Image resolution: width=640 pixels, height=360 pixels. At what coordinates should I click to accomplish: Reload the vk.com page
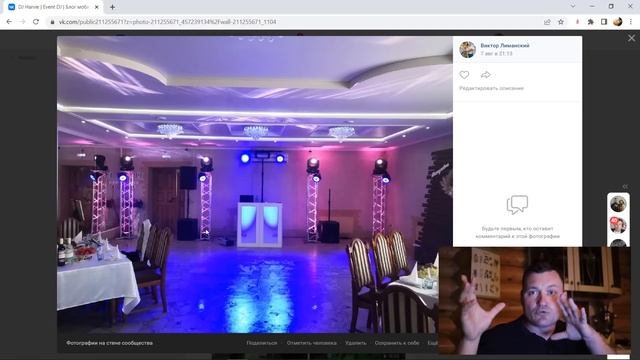coord(36,22)
